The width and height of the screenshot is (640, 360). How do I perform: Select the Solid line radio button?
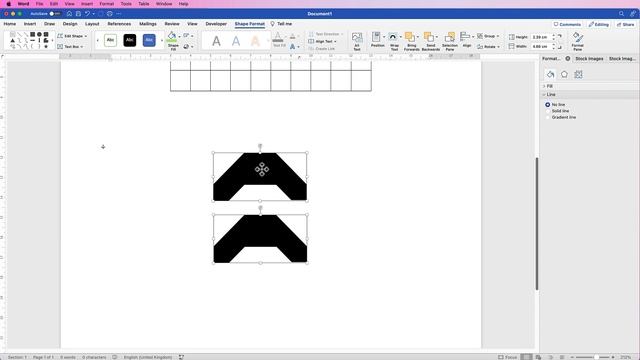[x=548, y=111]
